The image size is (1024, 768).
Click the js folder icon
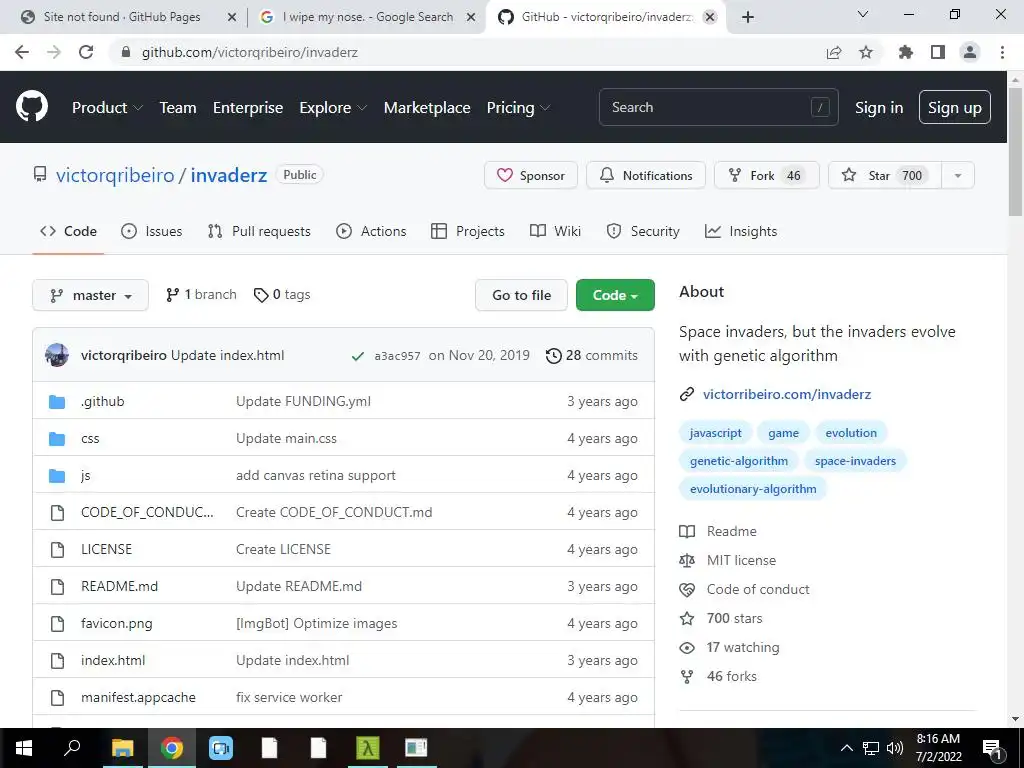click(x=57, y=476)
